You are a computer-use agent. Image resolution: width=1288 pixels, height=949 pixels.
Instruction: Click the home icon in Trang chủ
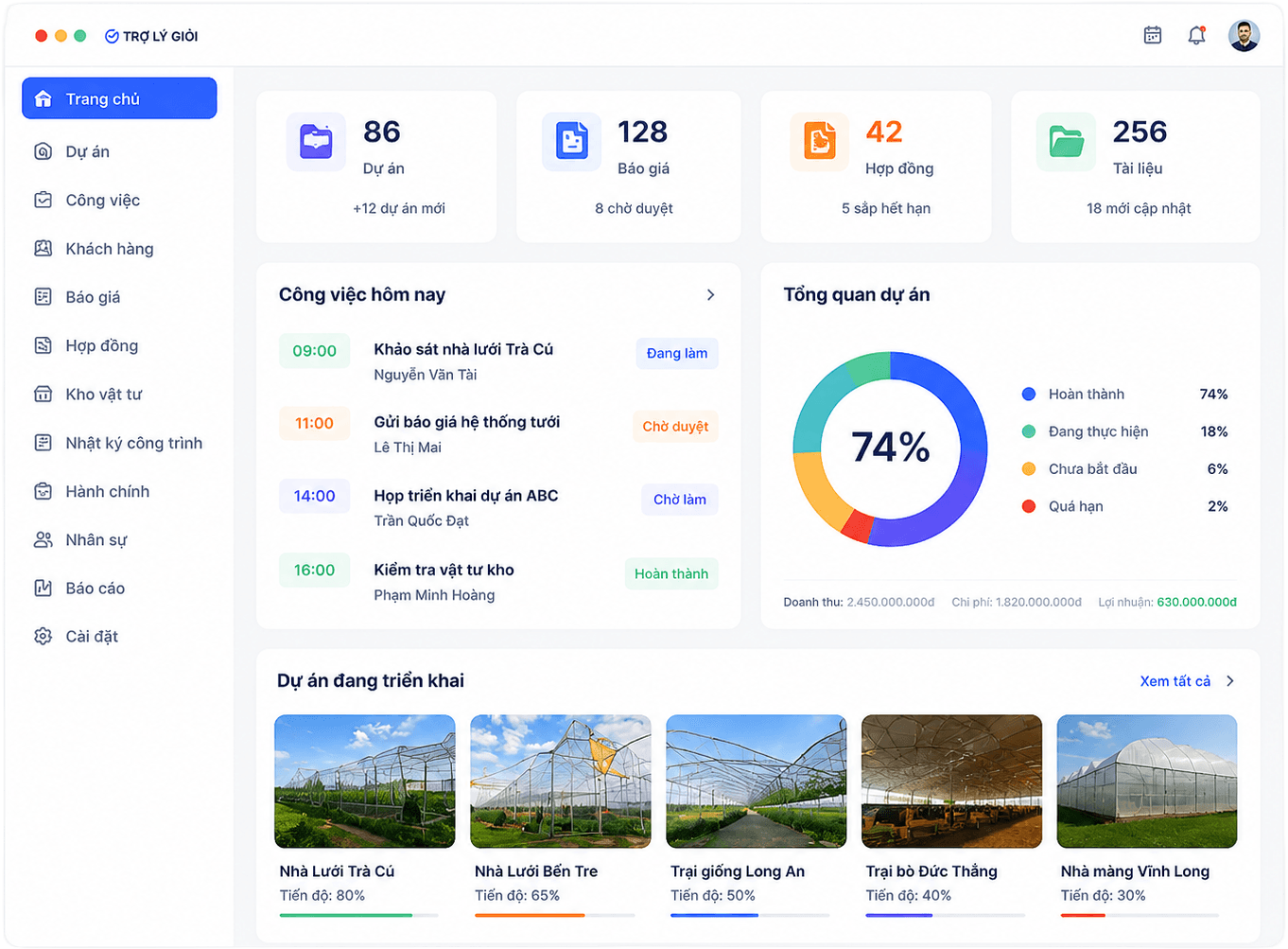pos(44,98)
